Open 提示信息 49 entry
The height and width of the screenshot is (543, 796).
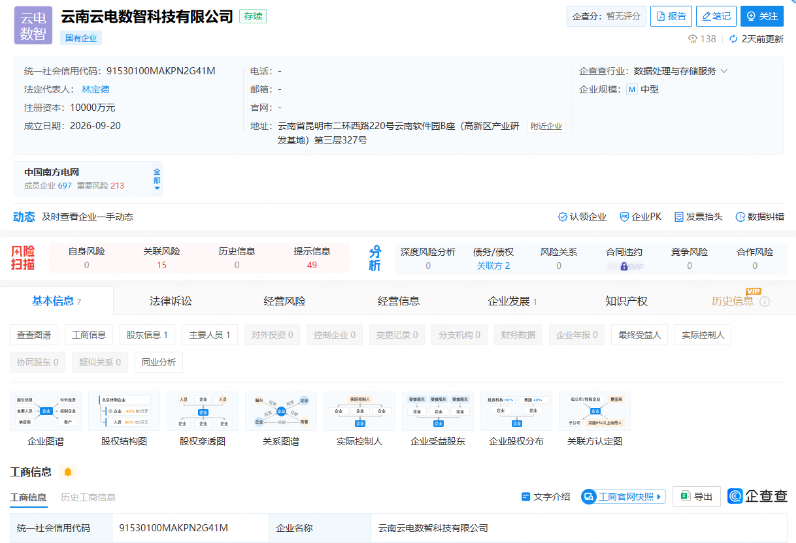(312, 258)
